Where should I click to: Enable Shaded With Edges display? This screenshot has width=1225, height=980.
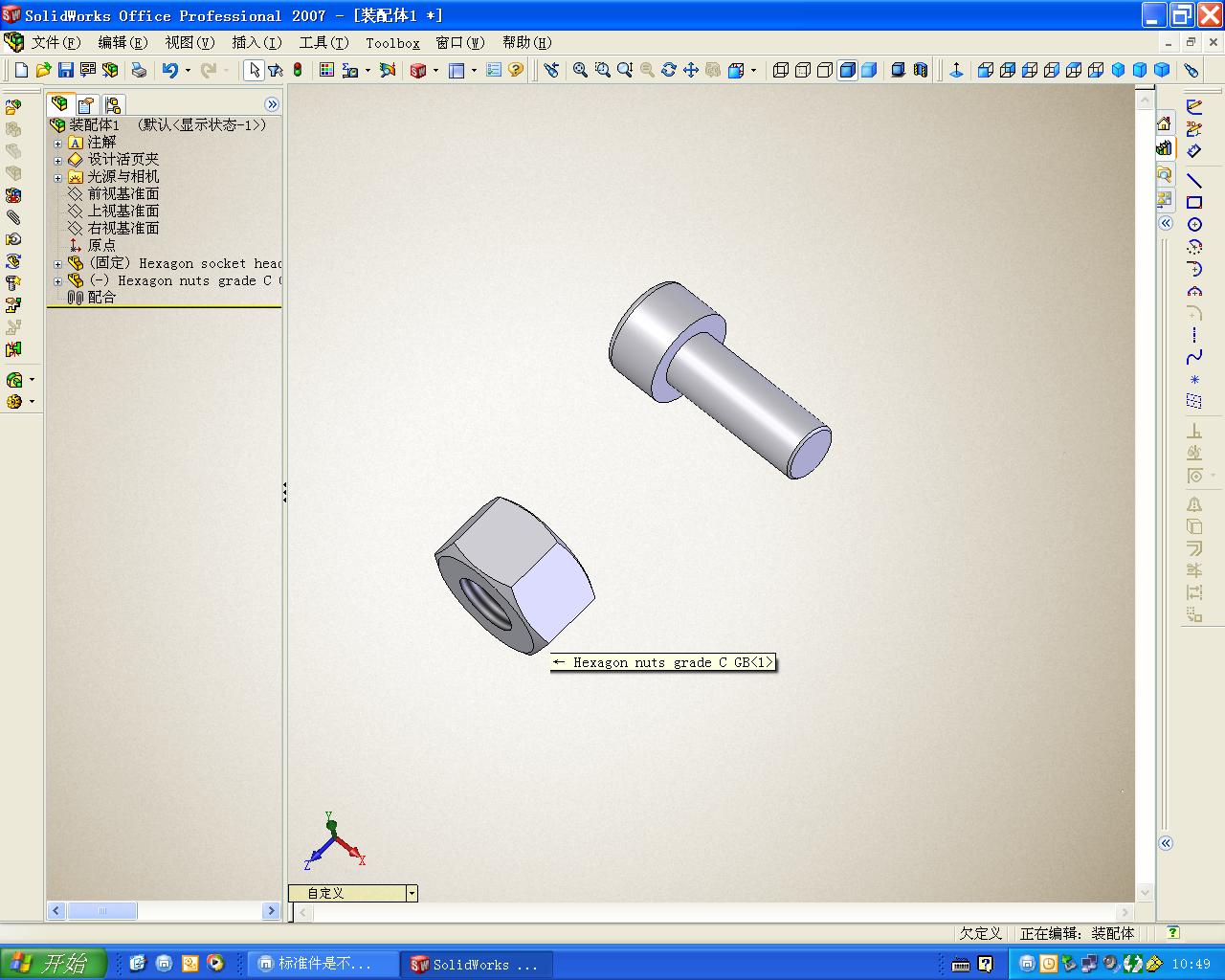click(847, 70)
